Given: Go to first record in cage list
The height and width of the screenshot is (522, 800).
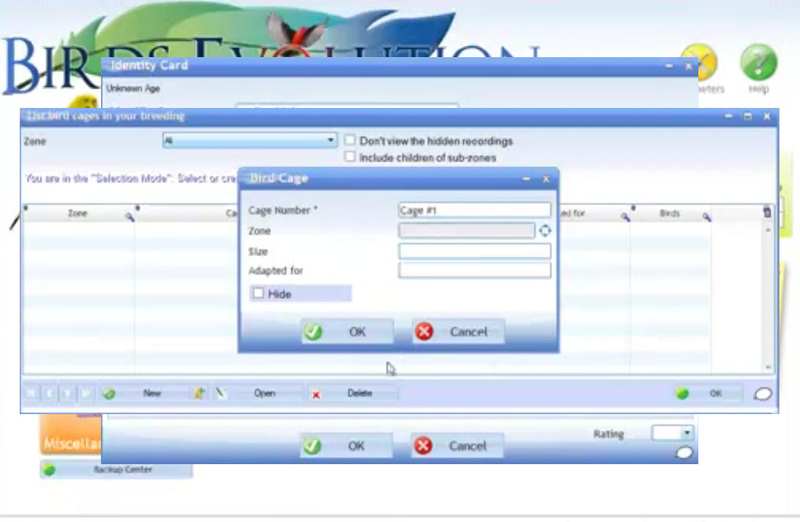Looking at the screenshot, I should click(x=32, y=393).
